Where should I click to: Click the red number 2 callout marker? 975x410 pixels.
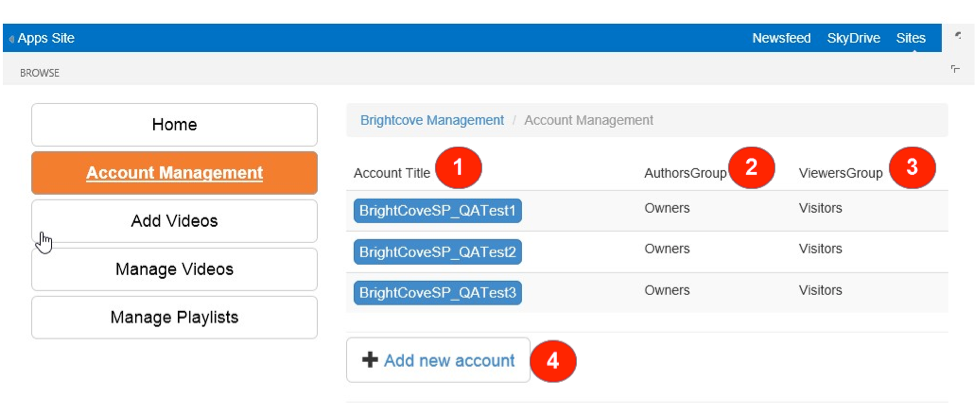click(x=752, y=168)
